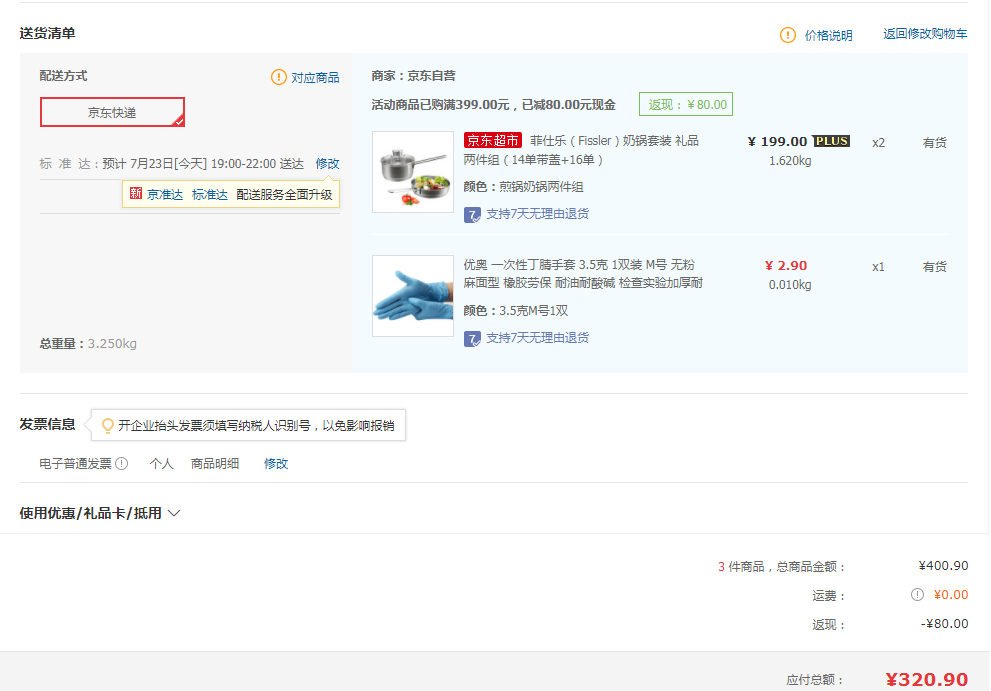
Task: Click the 商家：京东自营 label
Action: coord(413,76)
